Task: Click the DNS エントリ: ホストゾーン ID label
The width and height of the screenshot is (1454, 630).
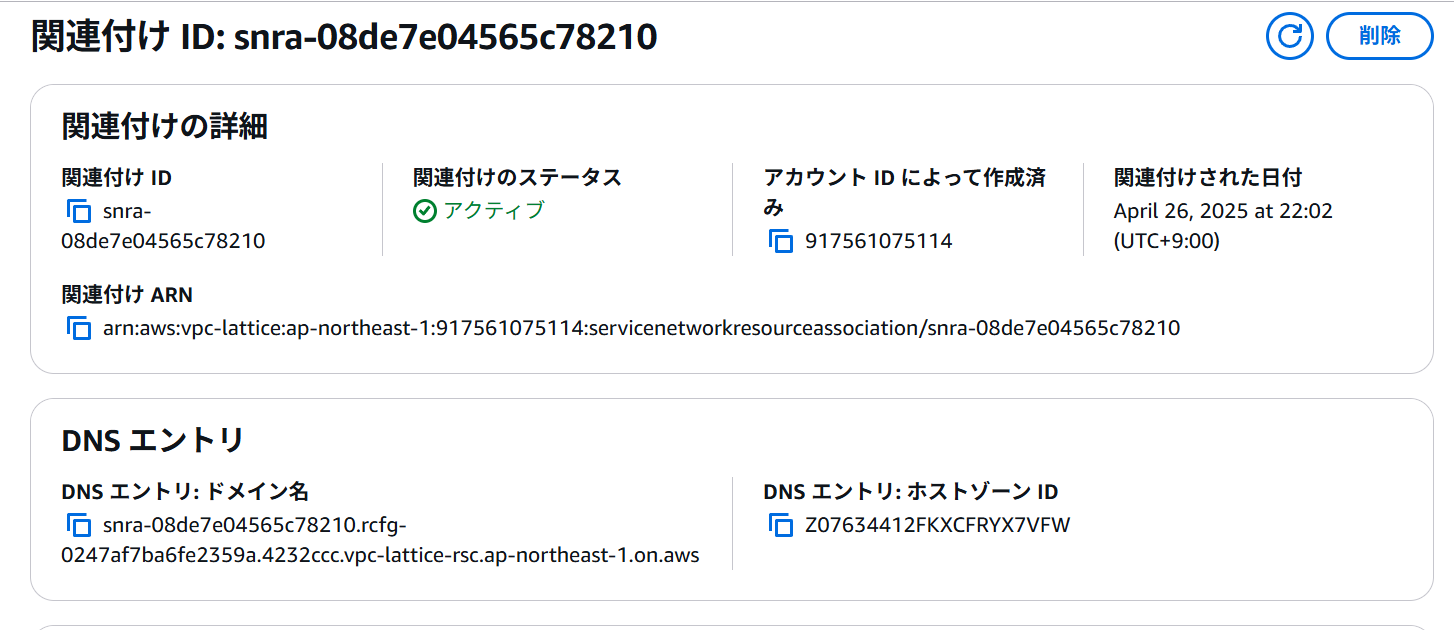Action: coord(911,492)
